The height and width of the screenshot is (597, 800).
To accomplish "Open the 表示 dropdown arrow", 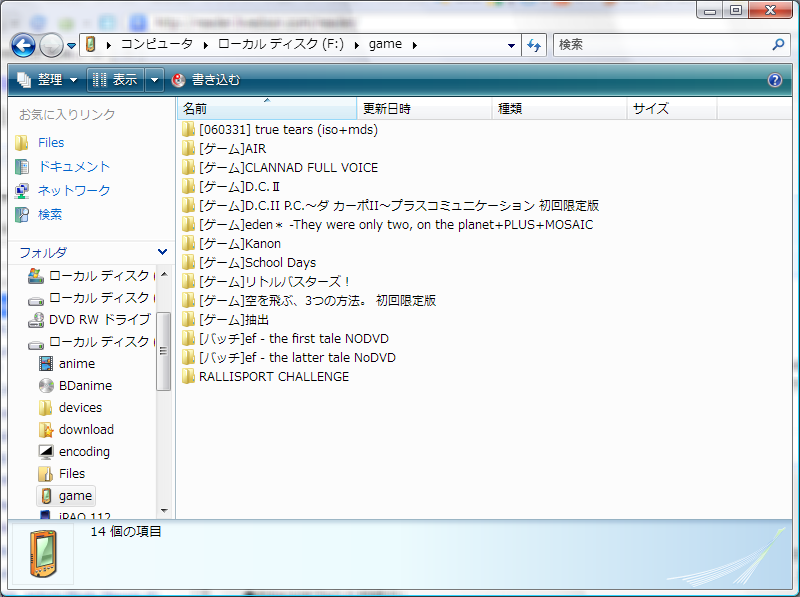I will coord(154,80).
